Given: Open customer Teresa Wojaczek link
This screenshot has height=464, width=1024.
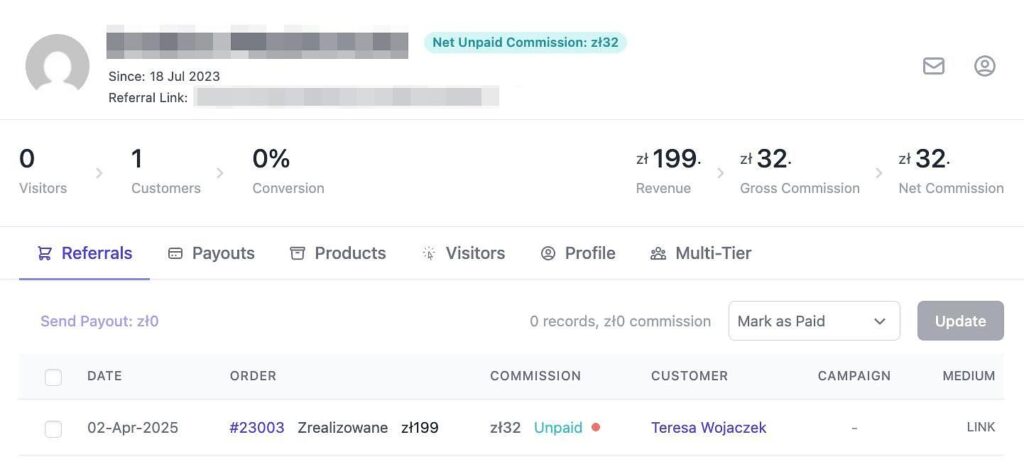Looking at the screenshot, I should pos(709,428).
